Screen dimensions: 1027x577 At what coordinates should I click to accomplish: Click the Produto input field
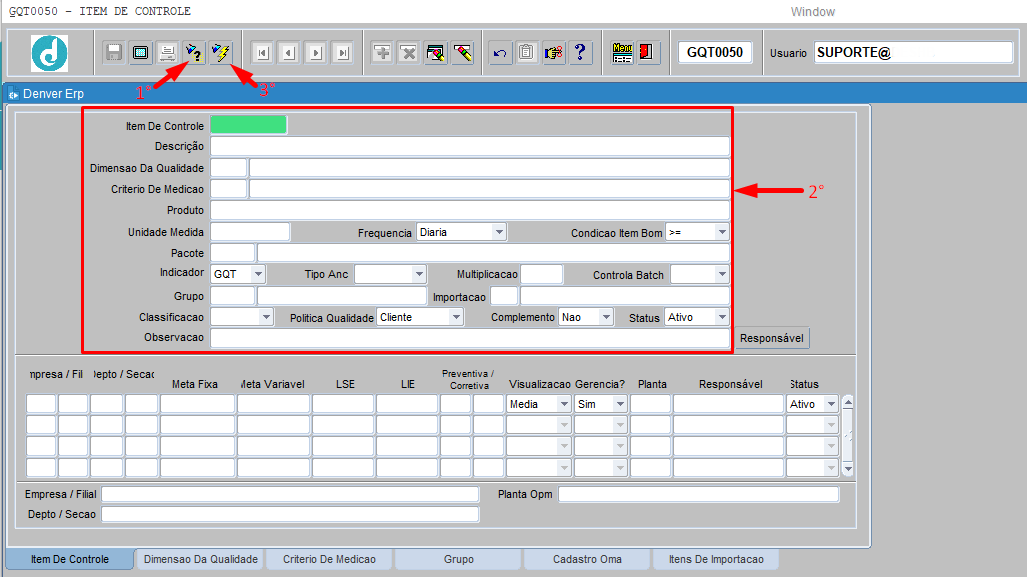[470, 210]
